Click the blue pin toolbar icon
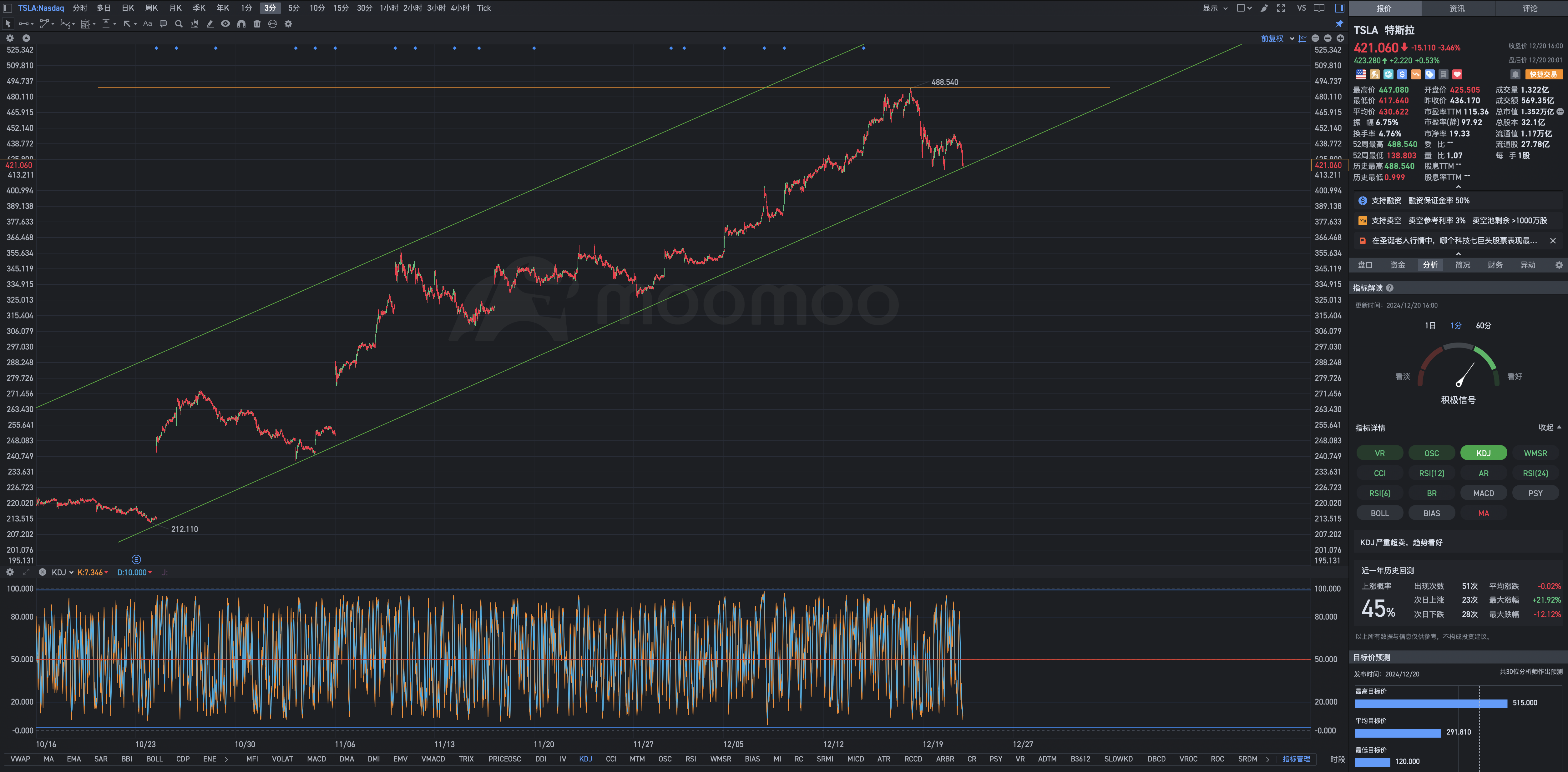 point(1339,24)
